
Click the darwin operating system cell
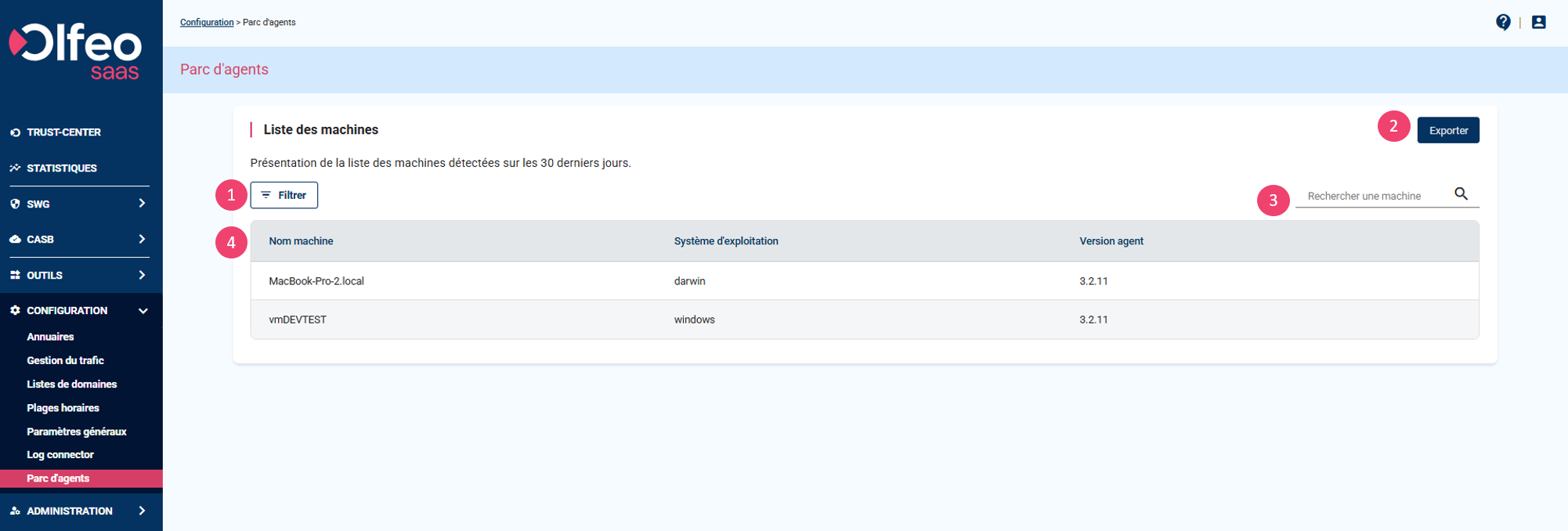689,281
